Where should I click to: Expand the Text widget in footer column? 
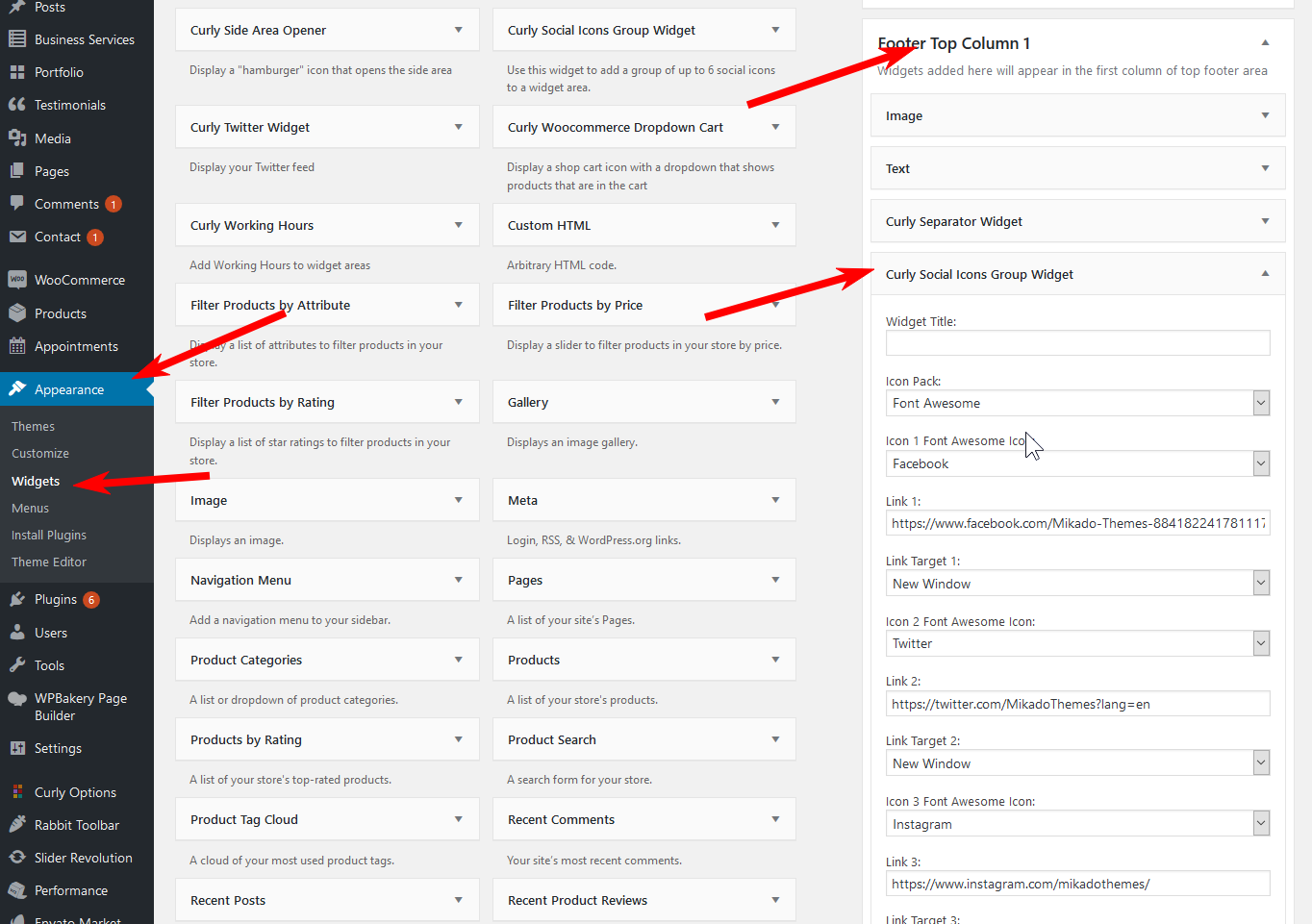point(1266,168)
